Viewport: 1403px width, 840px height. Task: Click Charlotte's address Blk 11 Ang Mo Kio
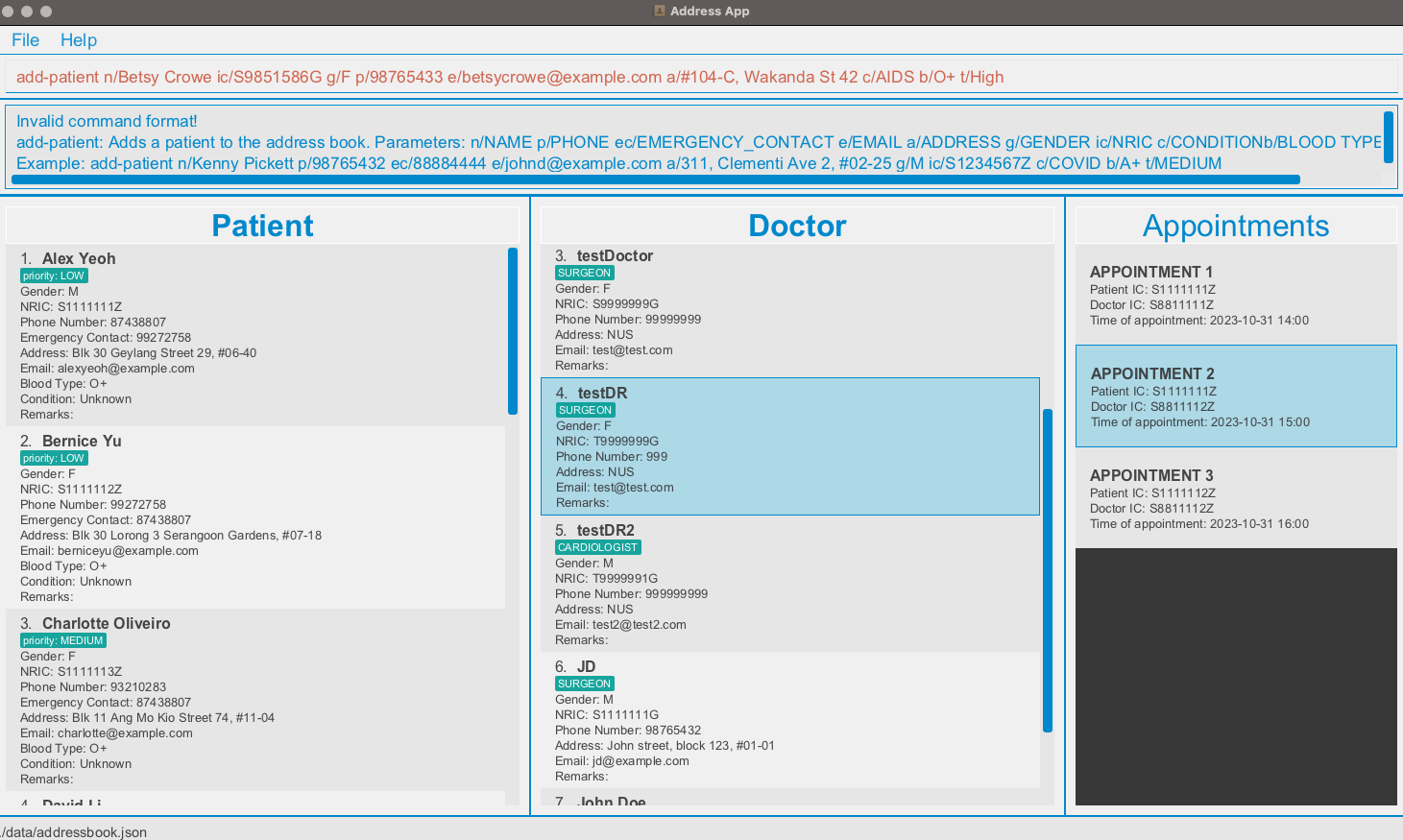(x=147, y=718)
